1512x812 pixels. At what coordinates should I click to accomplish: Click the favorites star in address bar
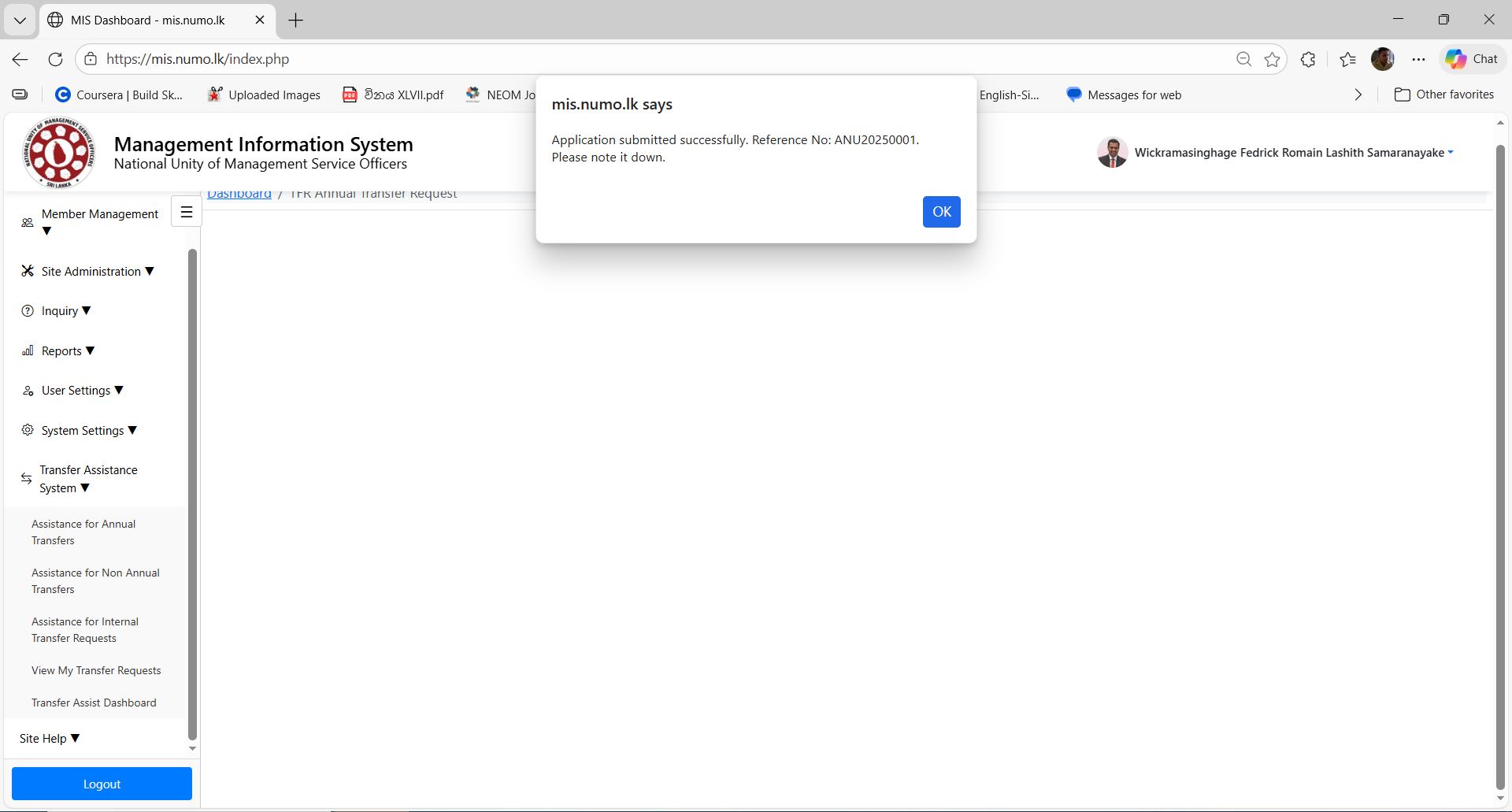1272,59
